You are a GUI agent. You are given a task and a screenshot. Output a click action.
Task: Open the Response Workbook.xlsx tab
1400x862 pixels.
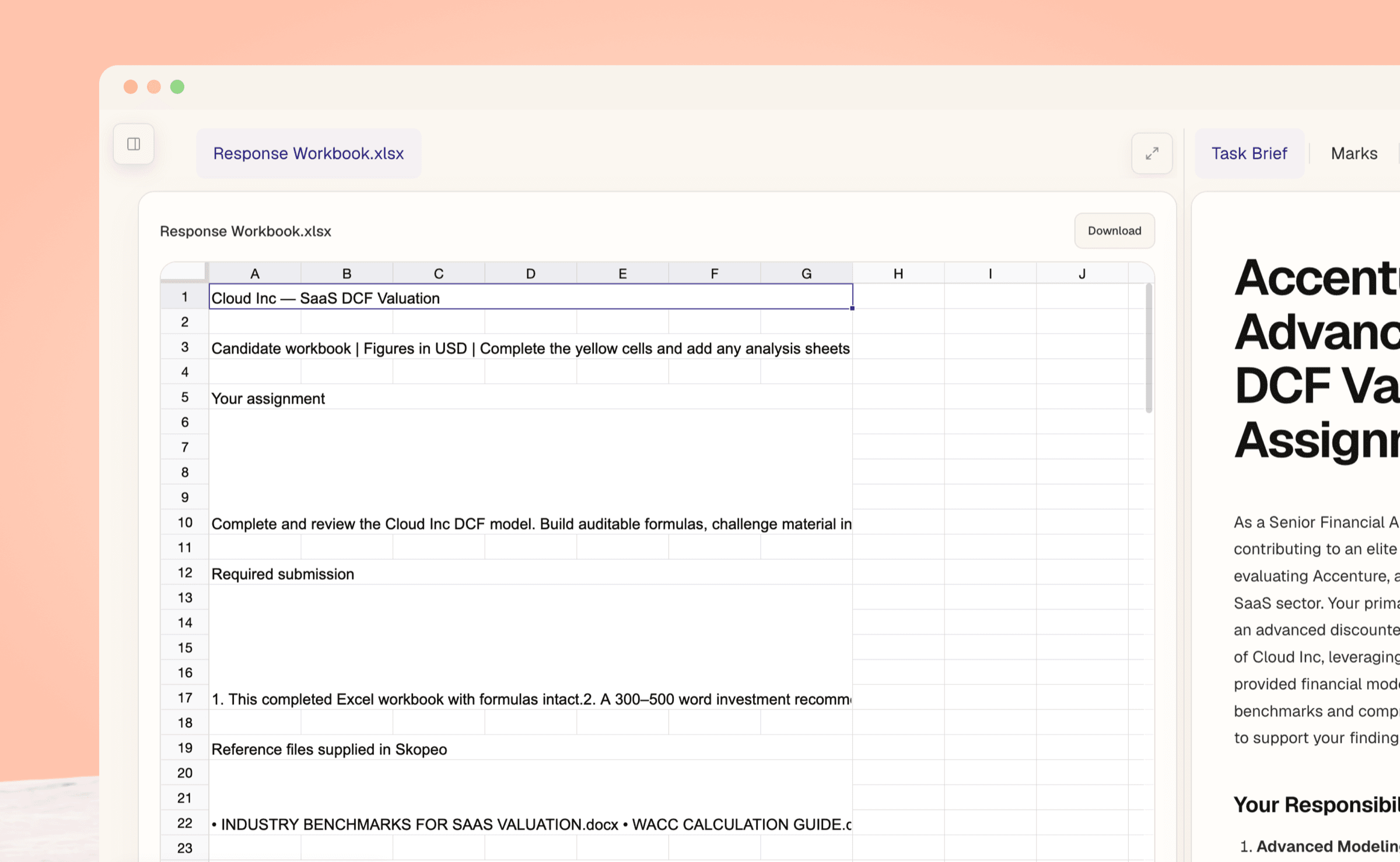click(x=309, y=153)
